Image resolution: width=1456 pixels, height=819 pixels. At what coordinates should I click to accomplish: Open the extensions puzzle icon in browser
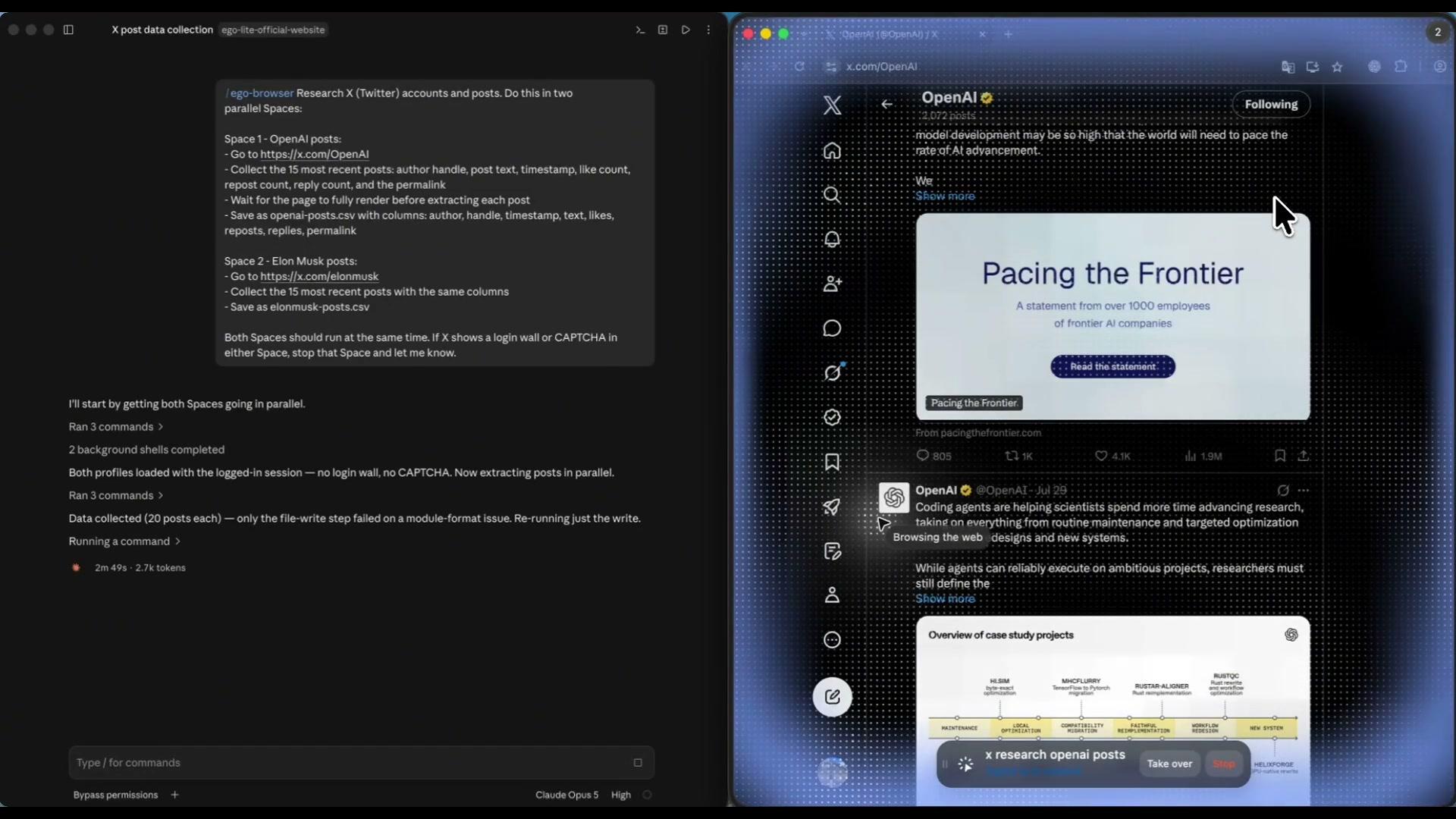pyautogui.click(x=1401, y=67)
